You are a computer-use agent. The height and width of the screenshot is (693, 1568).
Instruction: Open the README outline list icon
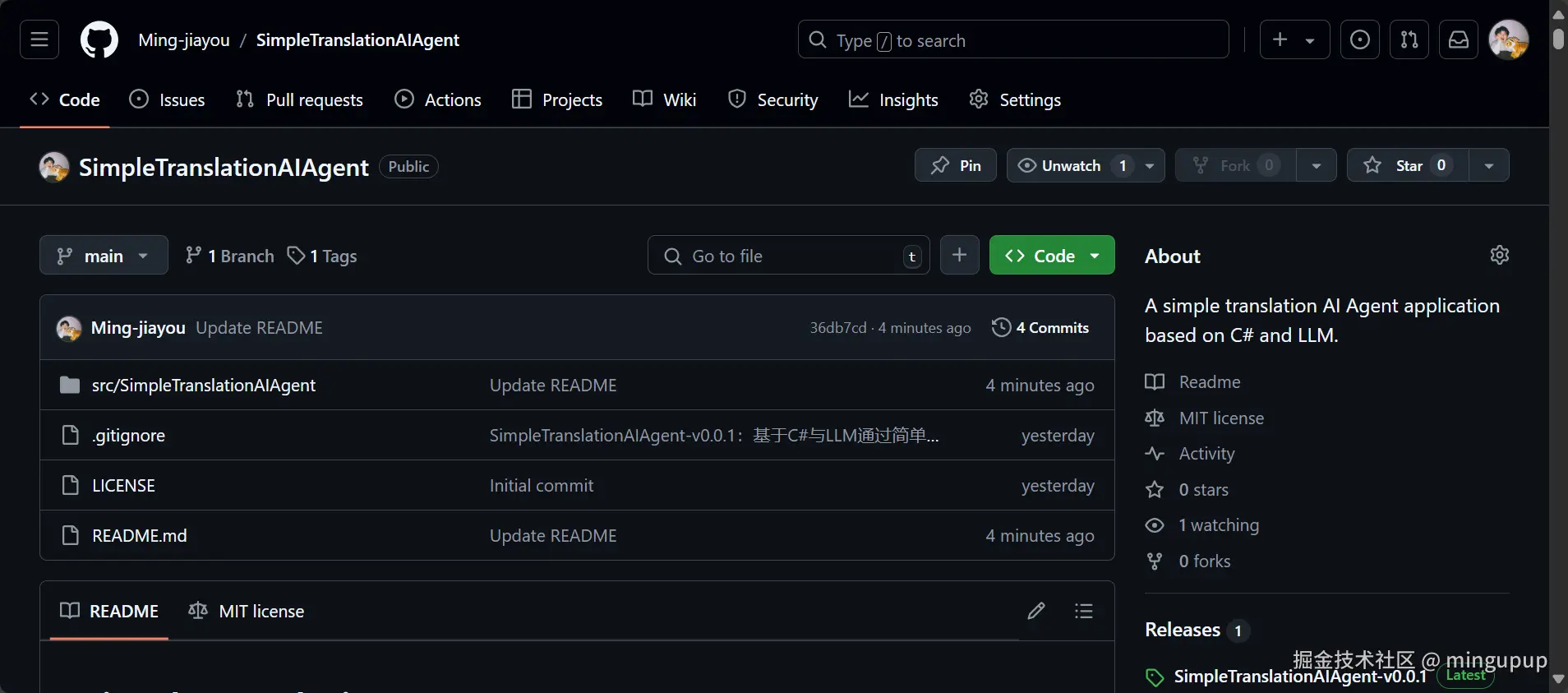coord(1083,611)
